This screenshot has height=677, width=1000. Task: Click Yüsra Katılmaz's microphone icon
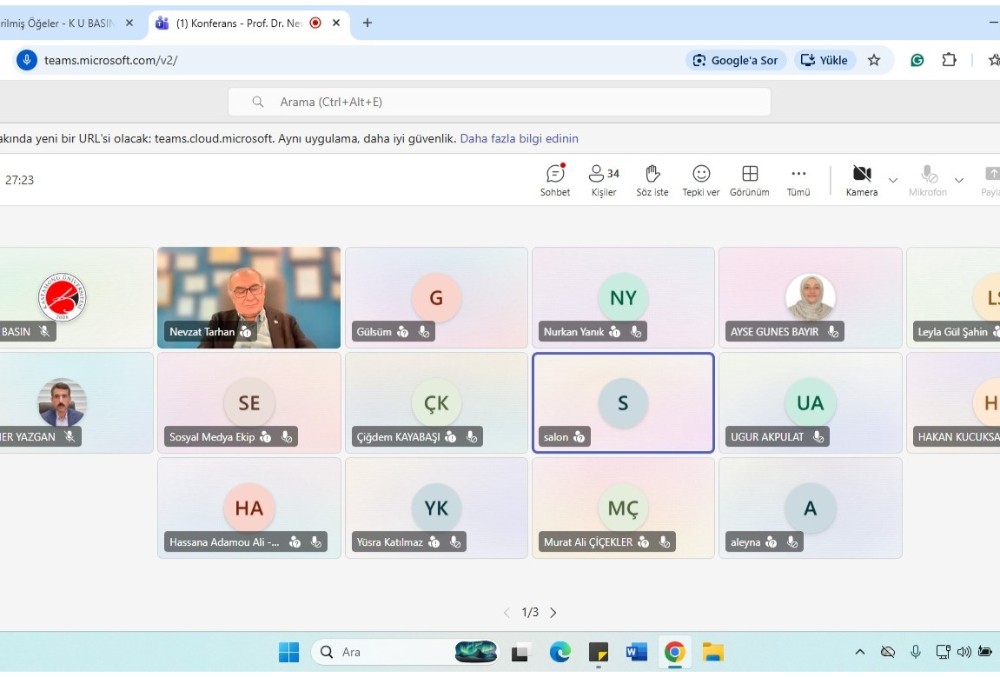455,542
